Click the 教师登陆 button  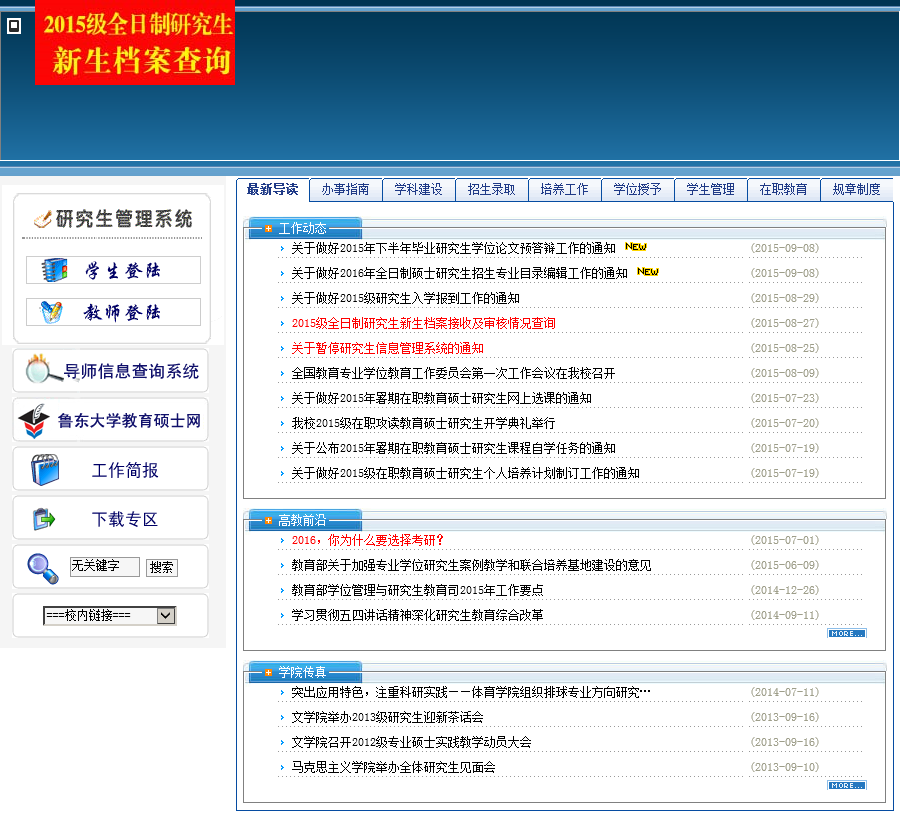pos(113,312)
